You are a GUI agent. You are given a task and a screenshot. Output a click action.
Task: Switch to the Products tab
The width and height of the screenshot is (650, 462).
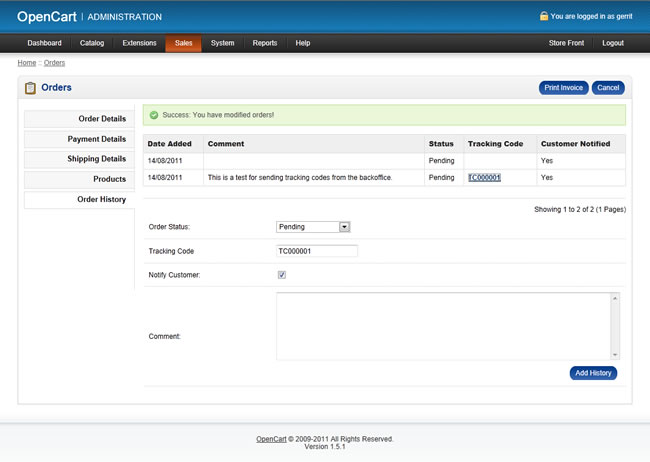click(79, 179)
